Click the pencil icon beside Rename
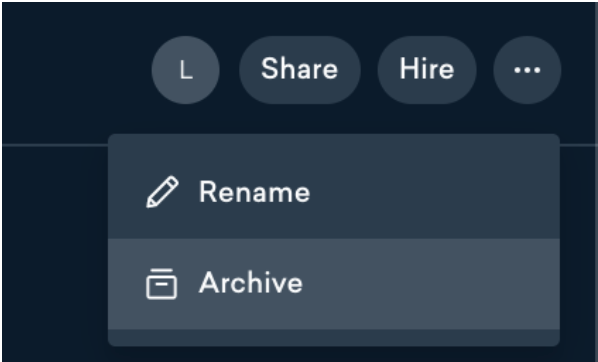The width and height of the screenshot is (598, 362). tap(162, 192)
